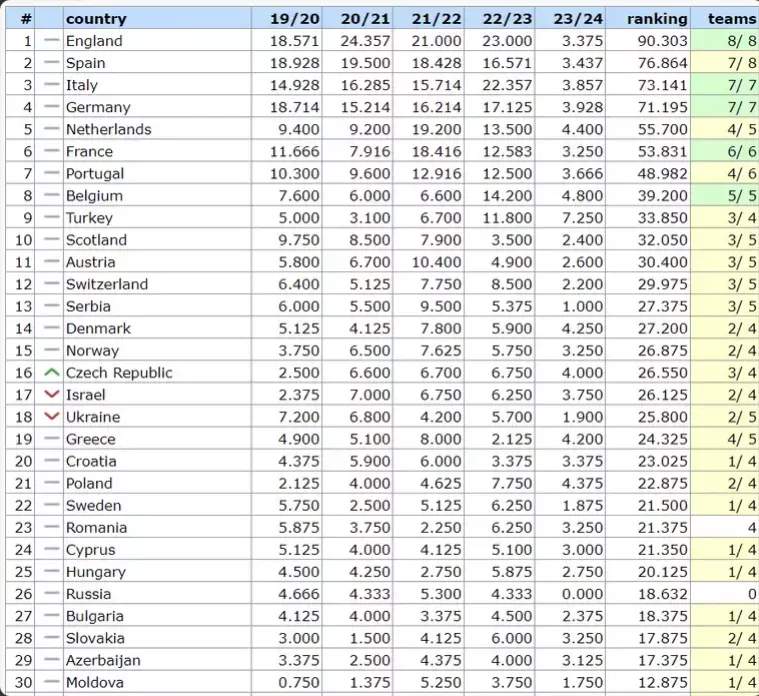Click the red down arrow beside Israel
The image size is (759, 696).
point(52,395)
